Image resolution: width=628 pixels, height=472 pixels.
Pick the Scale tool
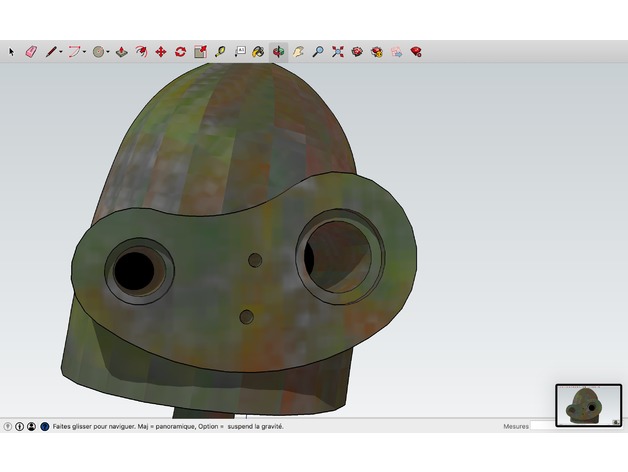click(x=200, y=52)
